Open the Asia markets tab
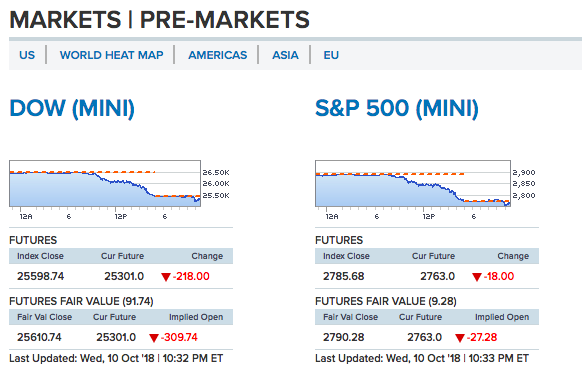 click(x=285, y=55)
